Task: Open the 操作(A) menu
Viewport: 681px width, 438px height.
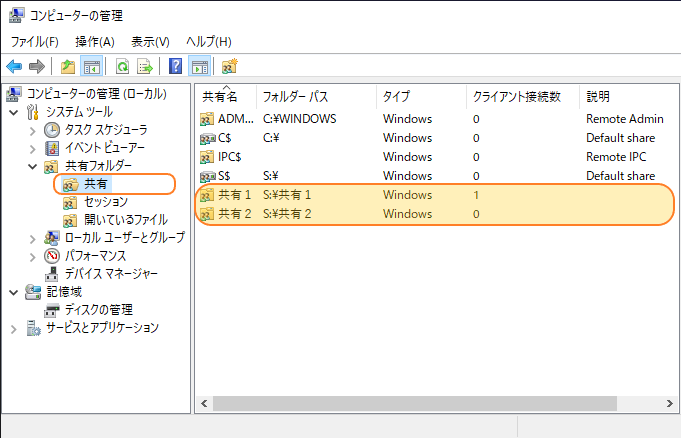Action: click(95, 42)
